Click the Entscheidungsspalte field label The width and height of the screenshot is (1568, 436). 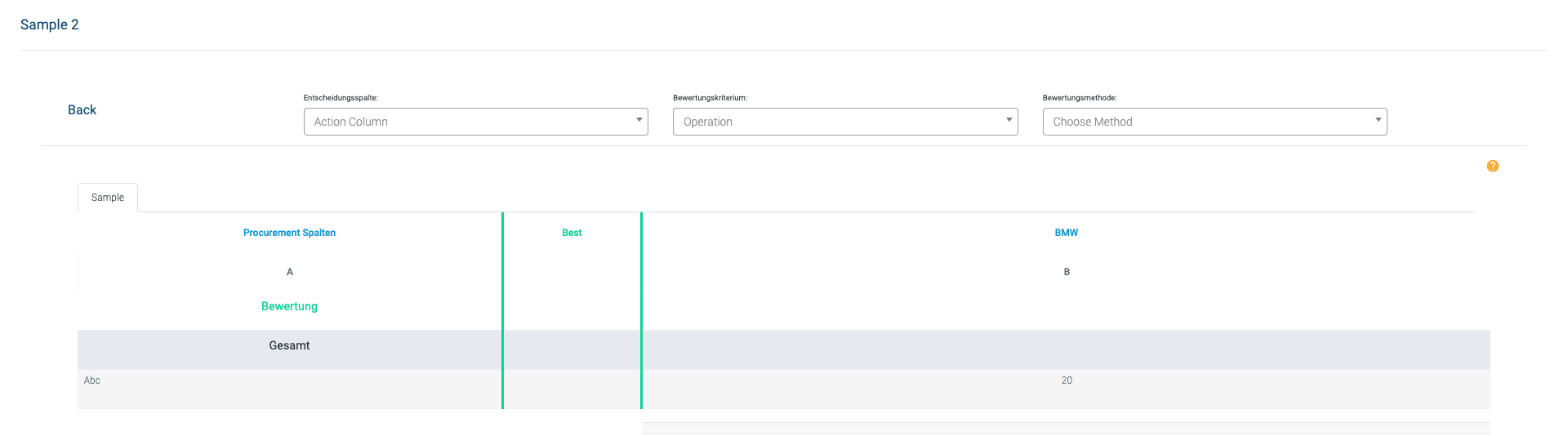coord(341,98)
